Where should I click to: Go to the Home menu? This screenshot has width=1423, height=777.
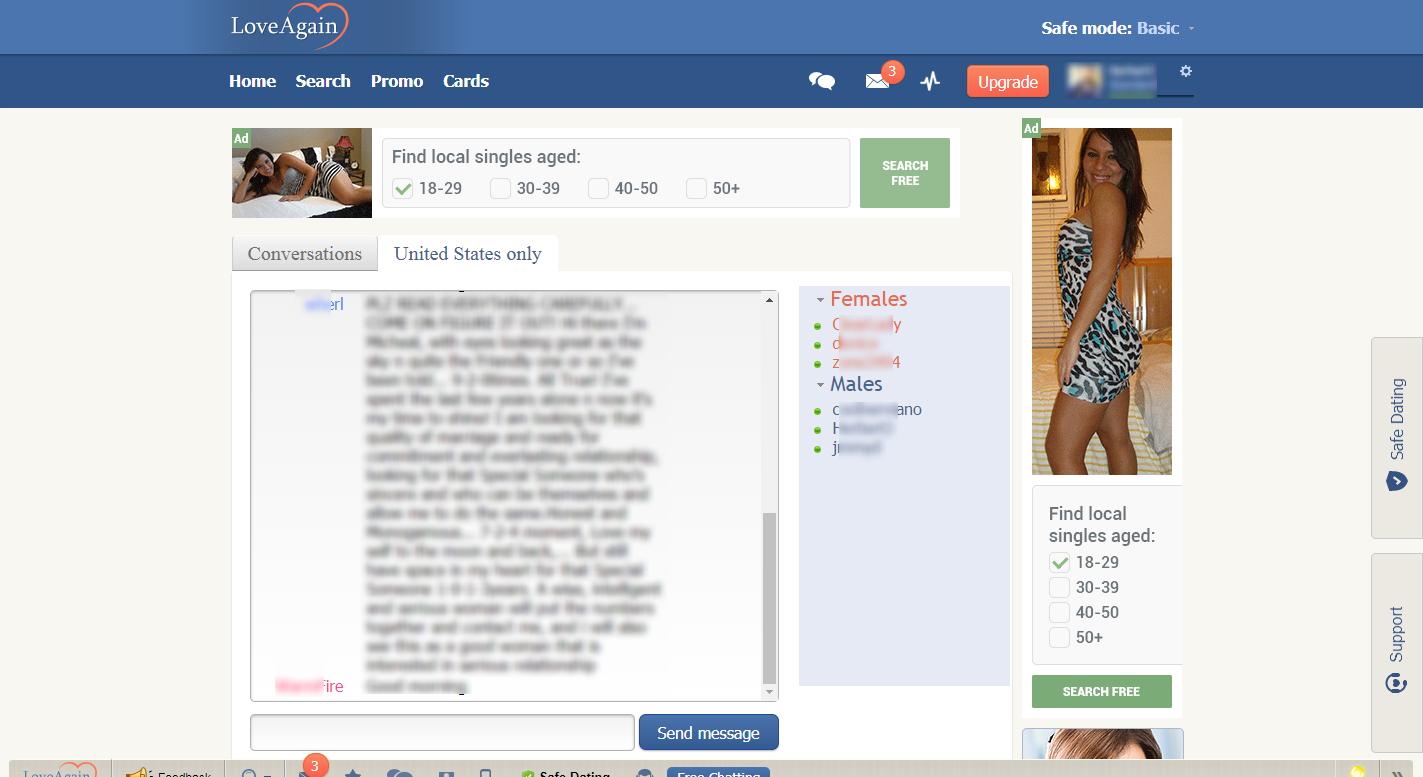(252, 81)
